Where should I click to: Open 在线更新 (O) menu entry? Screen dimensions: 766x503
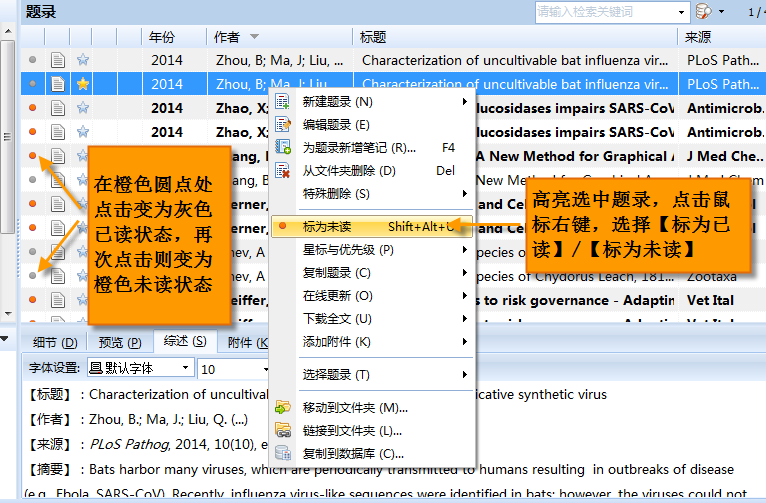[x=372, y=295]
